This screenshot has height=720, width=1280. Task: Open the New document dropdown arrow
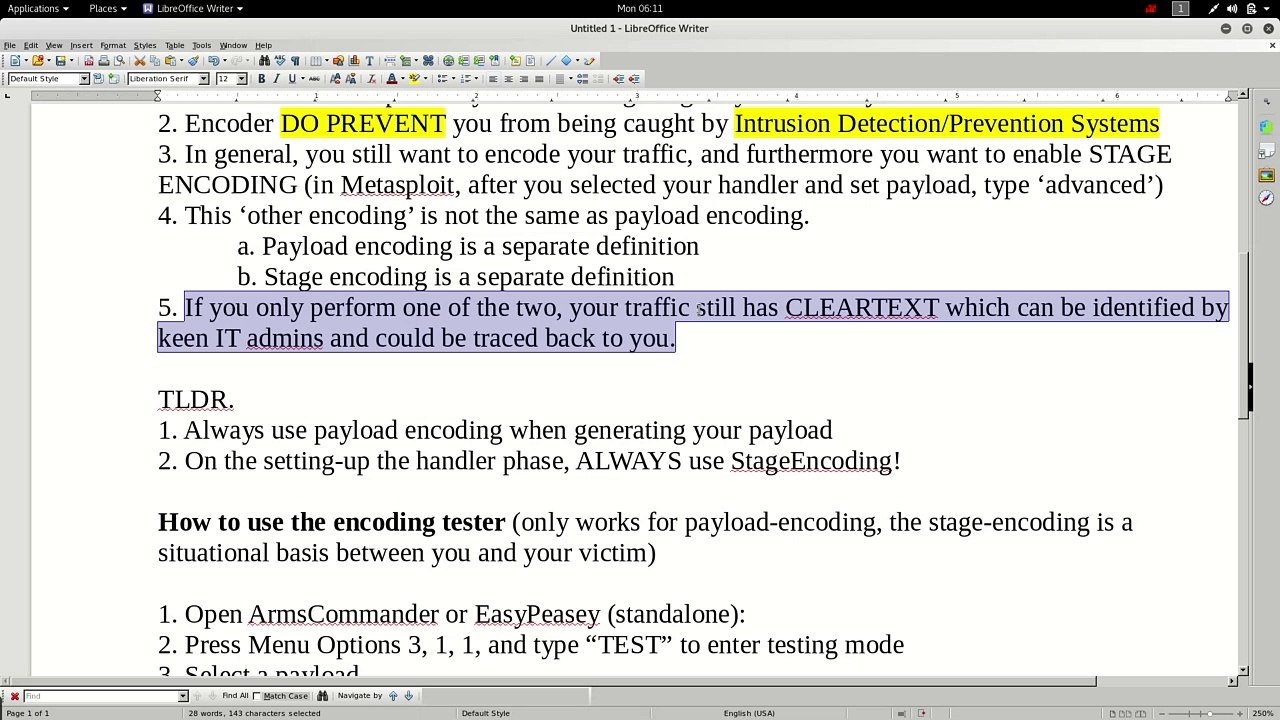point(27,61)
